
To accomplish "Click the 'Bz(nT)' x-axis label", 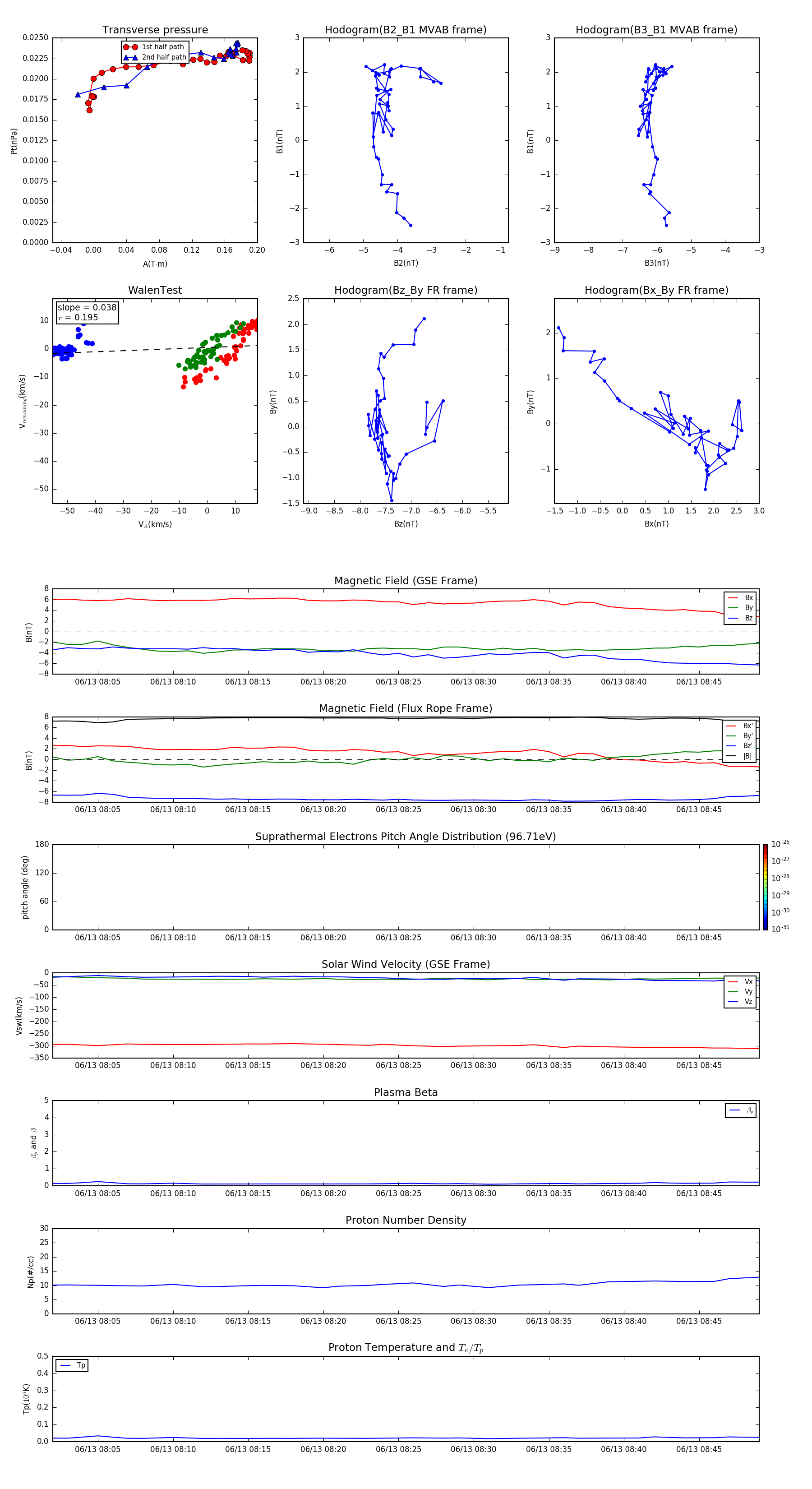I will point(406,524).
